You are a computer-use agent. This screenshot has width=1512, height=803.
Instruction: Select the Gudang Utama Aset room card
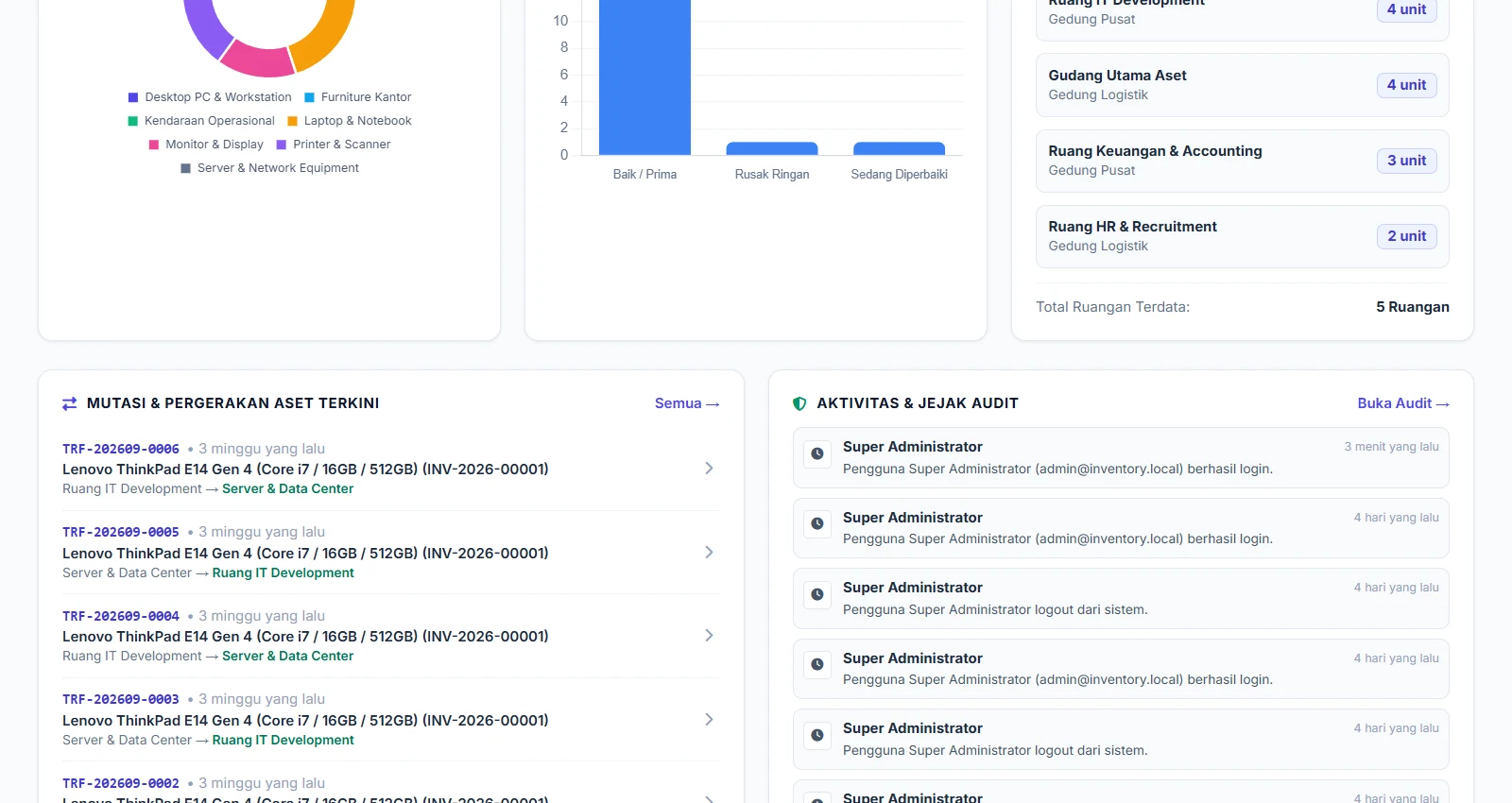tap(1243, 85)
